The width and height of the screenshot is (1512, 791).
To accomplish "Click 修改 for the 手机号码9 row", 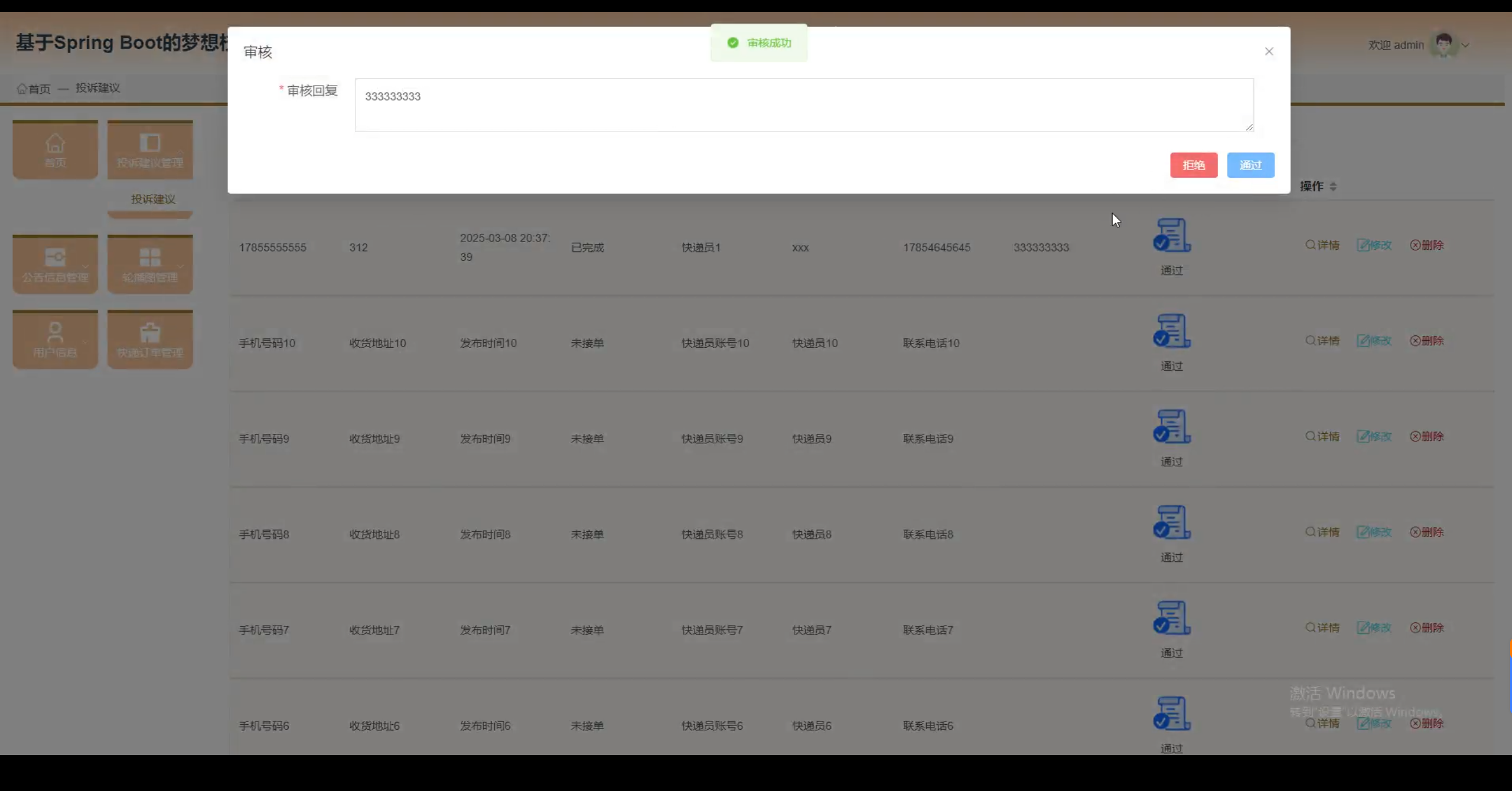I will pyautogui.click(x=1374, y=436).
